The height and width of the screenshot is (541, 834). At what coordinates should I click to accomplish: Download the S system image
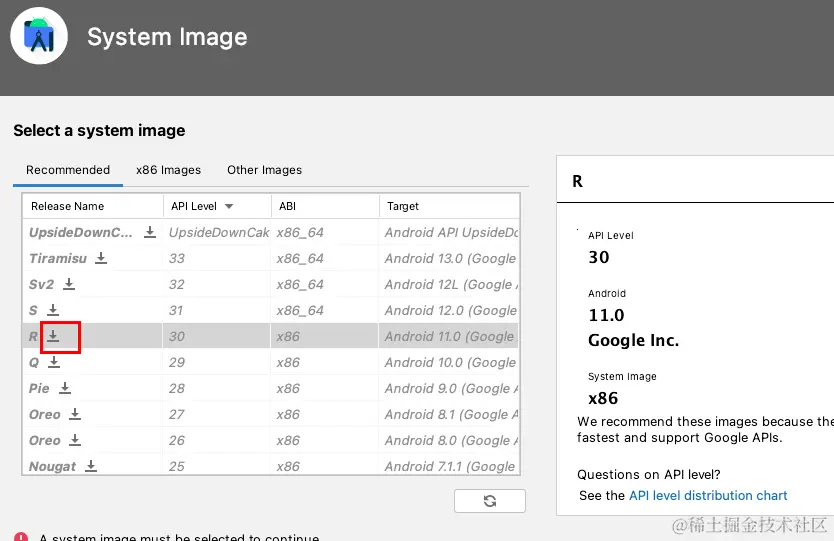(x=53, y=310)
